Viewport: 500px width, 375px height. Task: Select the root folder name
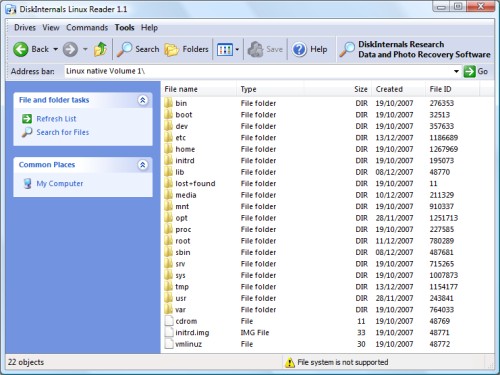[183, 241]
